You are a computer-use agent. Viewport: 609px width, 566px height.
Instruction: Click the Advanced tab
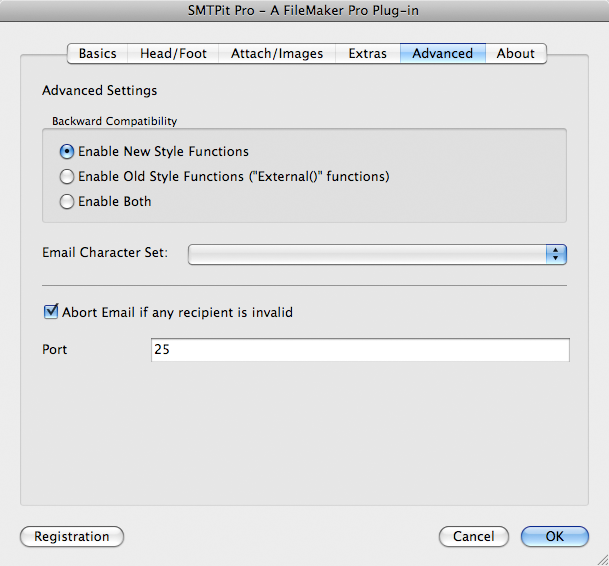point(443,53)
